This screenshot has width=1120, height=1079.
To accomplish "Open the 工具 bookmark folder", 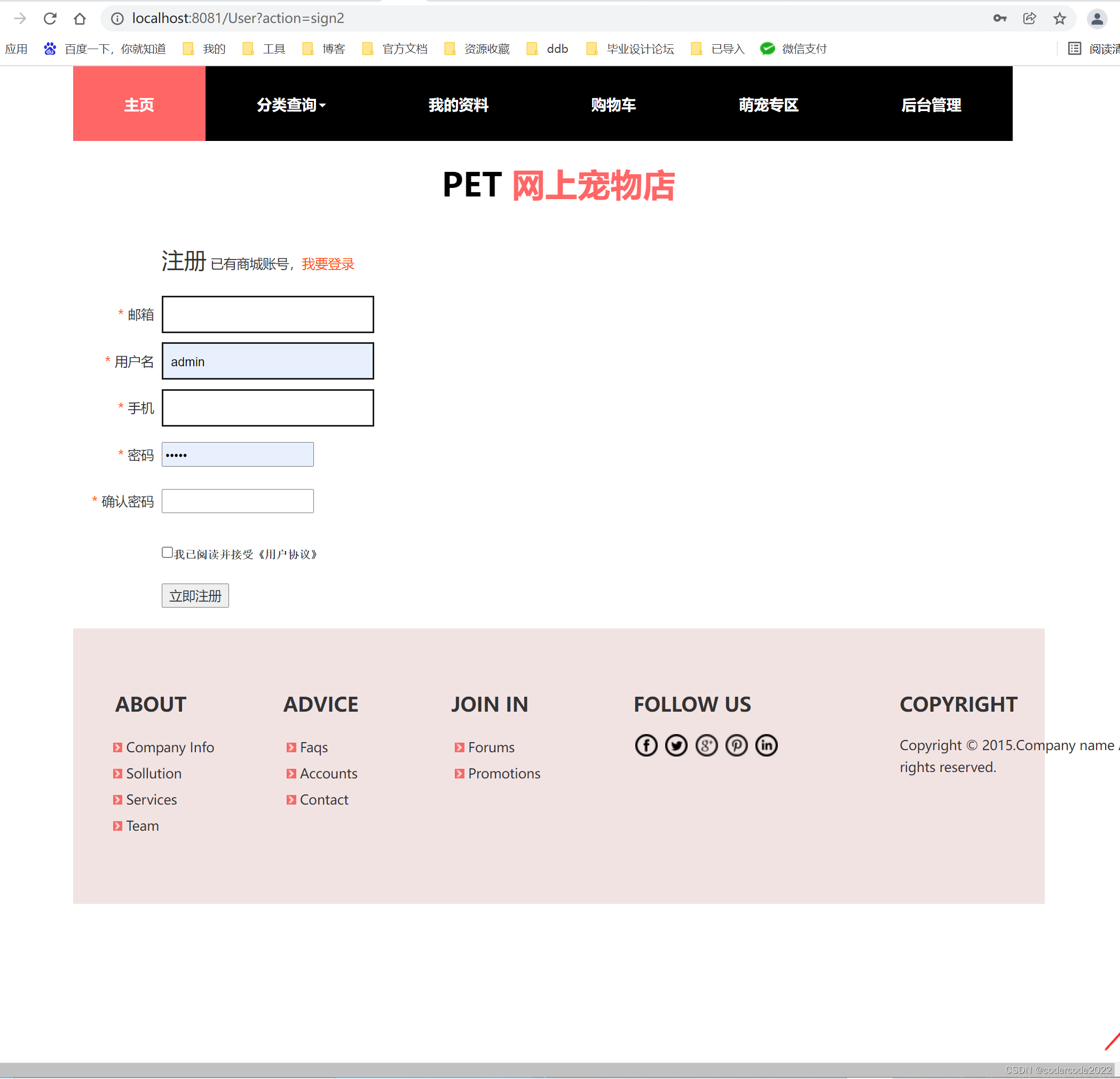I will coord(263,49).
